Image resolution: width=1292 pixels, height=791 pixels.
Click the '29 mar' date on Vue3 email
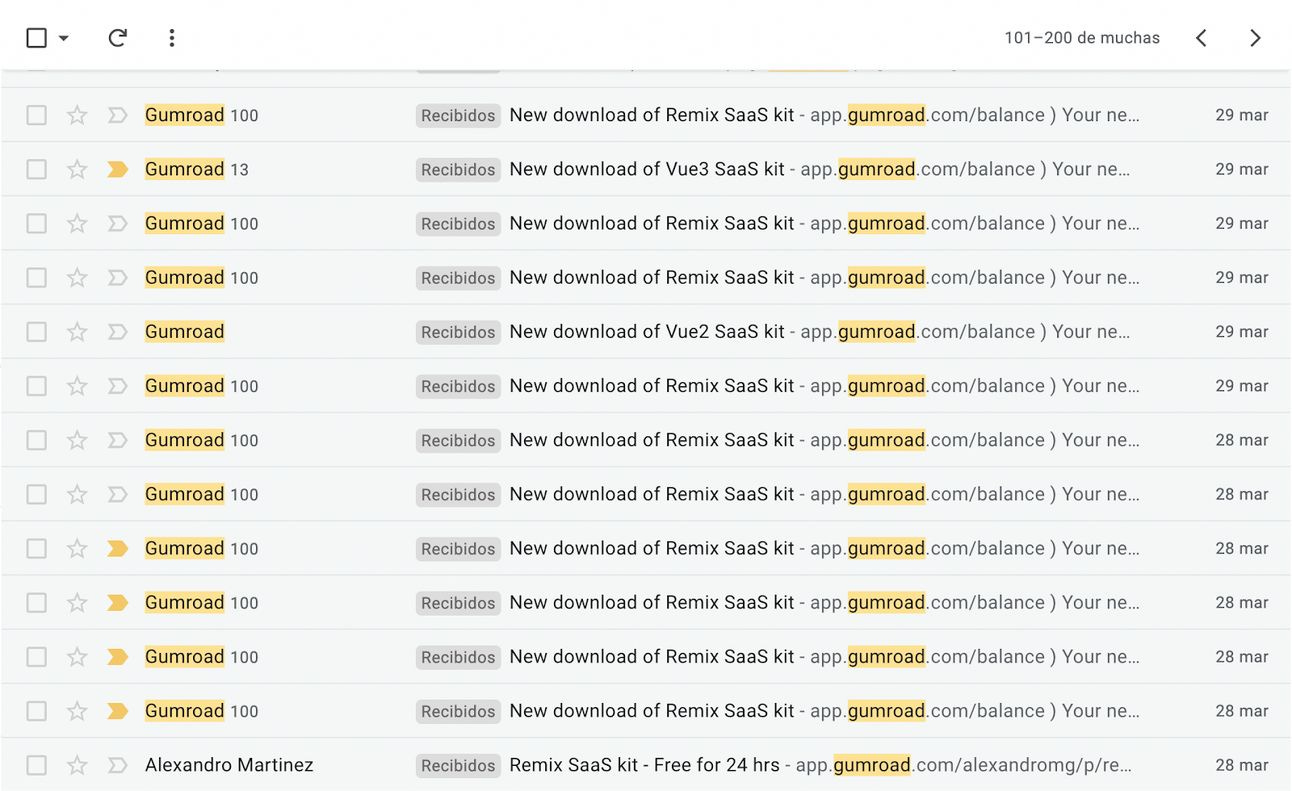(1242, 169)
